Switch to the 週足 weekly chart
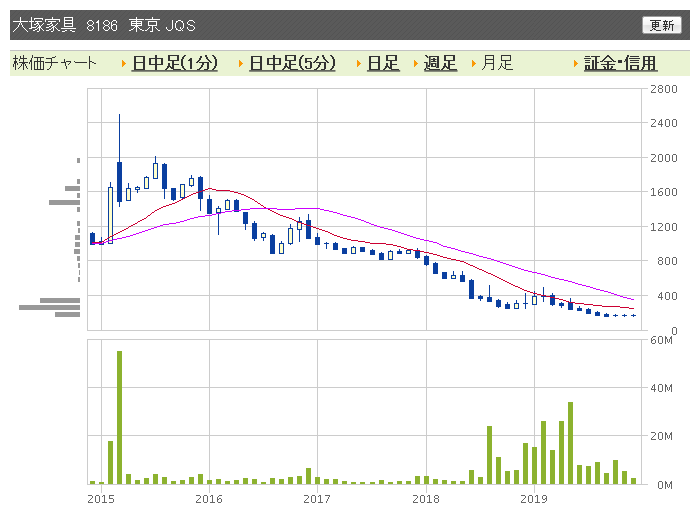The width and height of the screenshot is (699, 524). pyautogui.click(x=440, y=63)
